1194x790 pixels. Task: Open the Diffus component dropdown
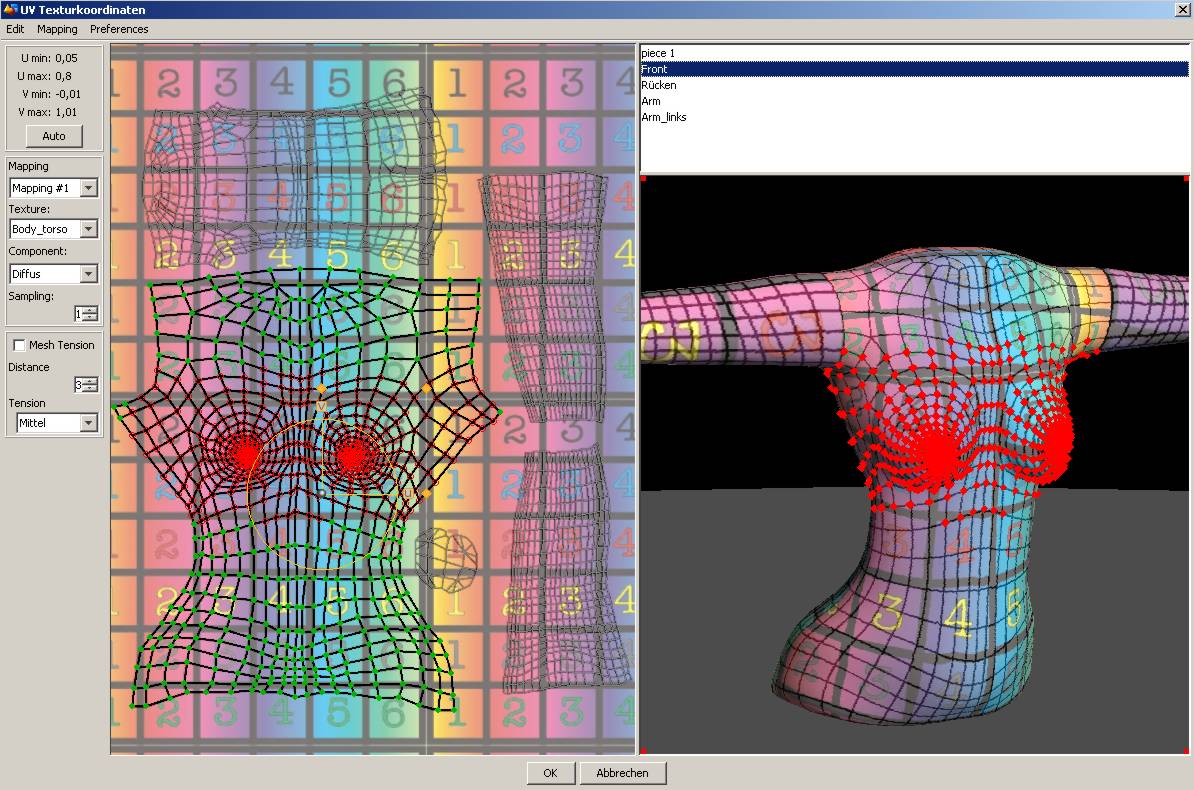[x=54, y=273]
